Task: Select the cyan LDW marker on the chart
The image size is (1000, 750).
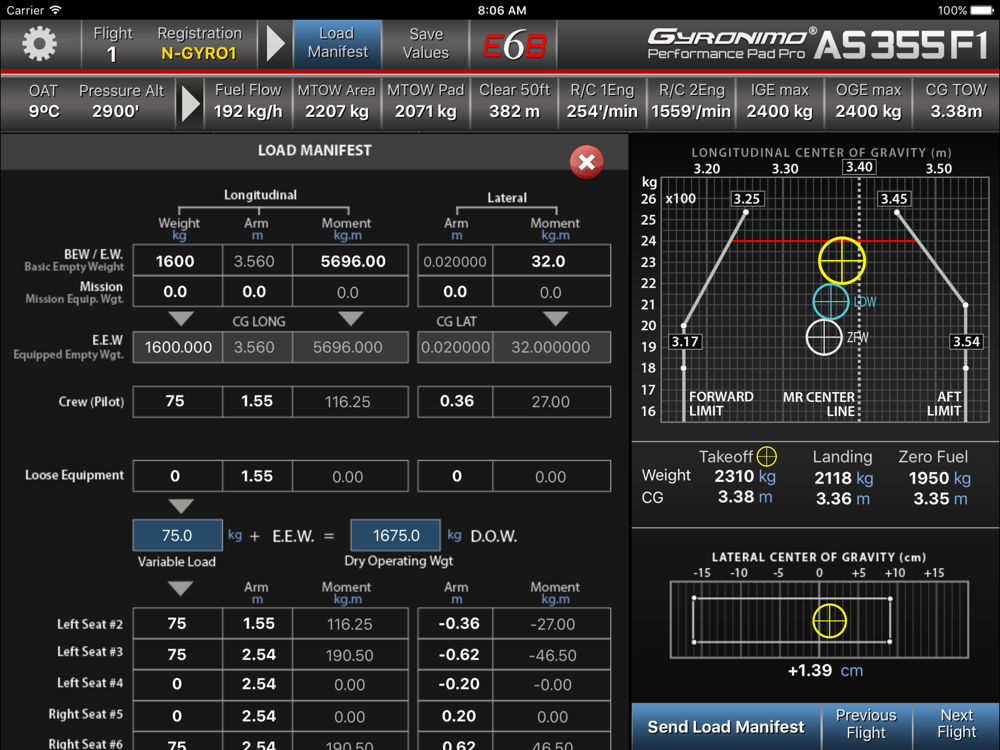Action: (830, 302)
